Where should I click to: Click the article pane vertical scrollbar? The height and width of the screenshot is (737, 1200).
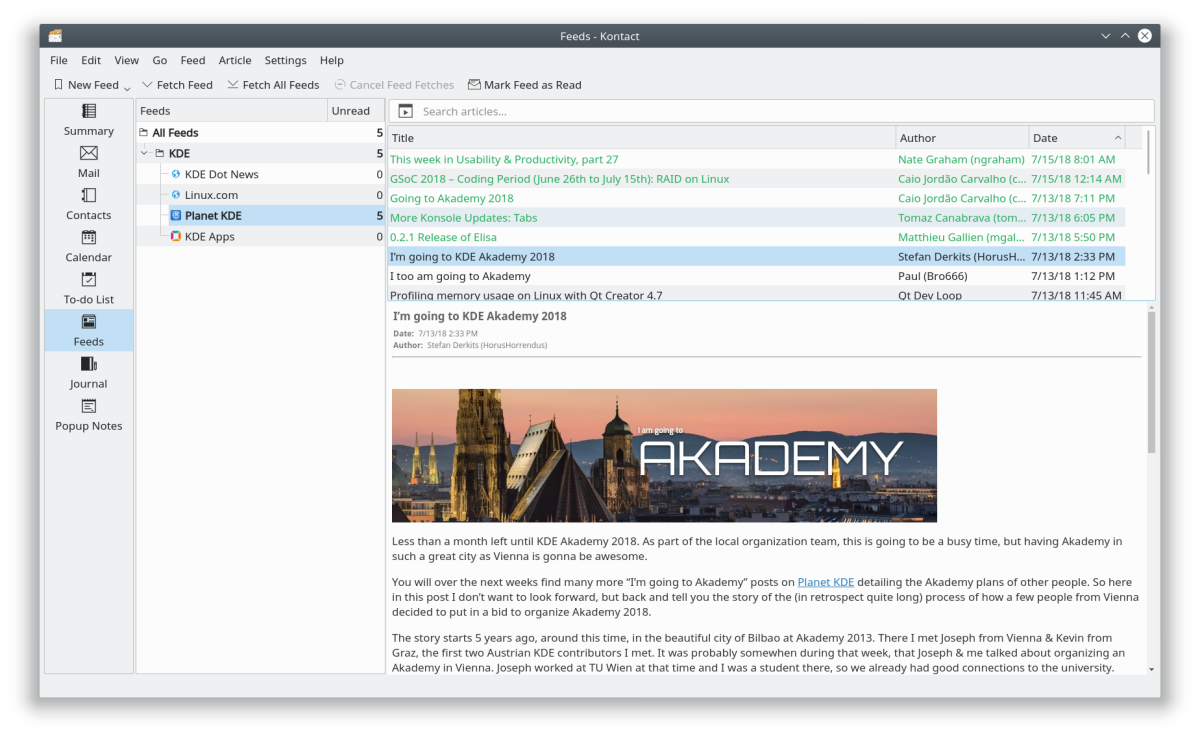(x=1151, y=380)
